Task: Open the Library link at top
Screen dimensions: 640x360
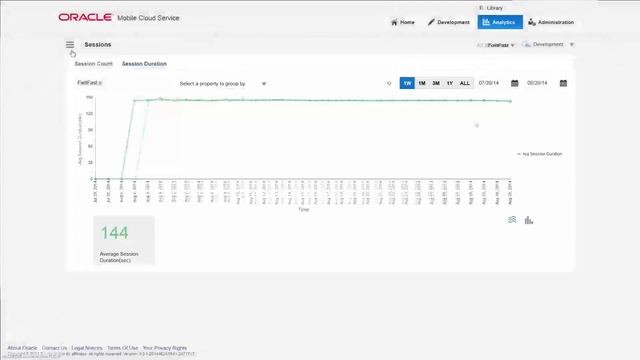Action: (491, 8)
